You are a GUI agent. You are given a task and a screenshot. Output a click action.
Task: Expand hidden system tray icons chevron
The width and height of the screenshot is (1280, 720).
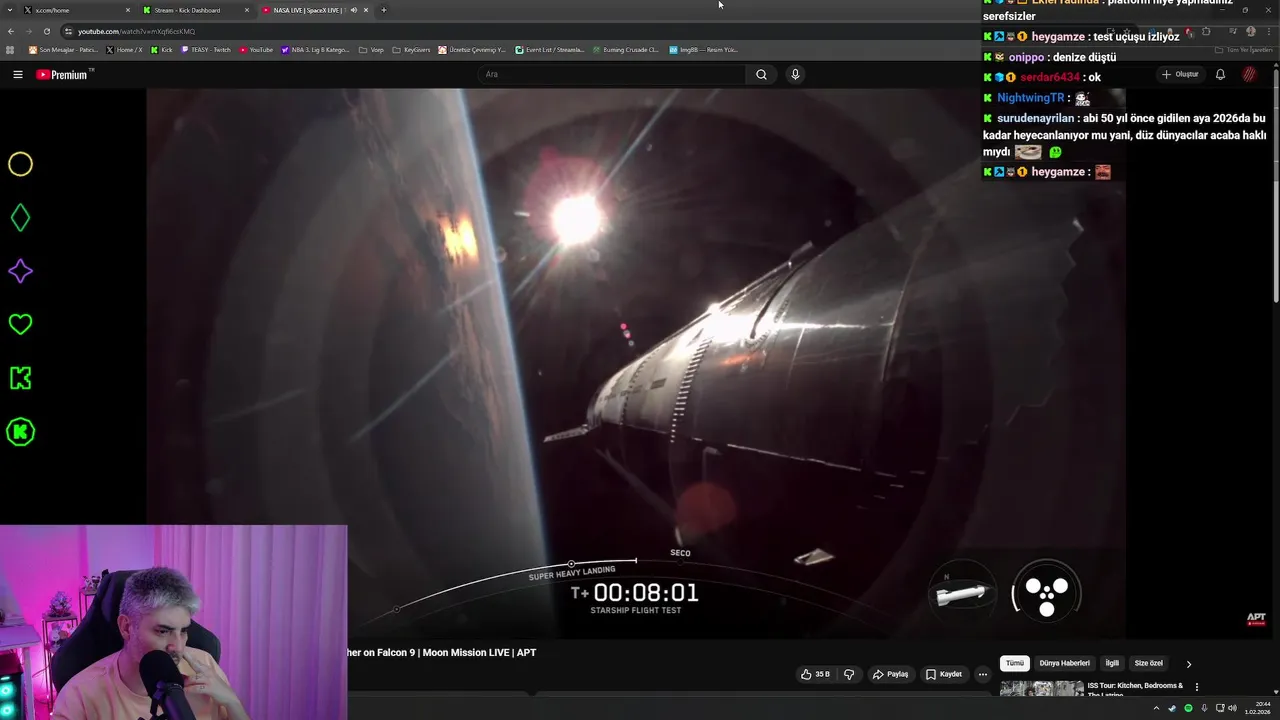[x=1157, y=708]
